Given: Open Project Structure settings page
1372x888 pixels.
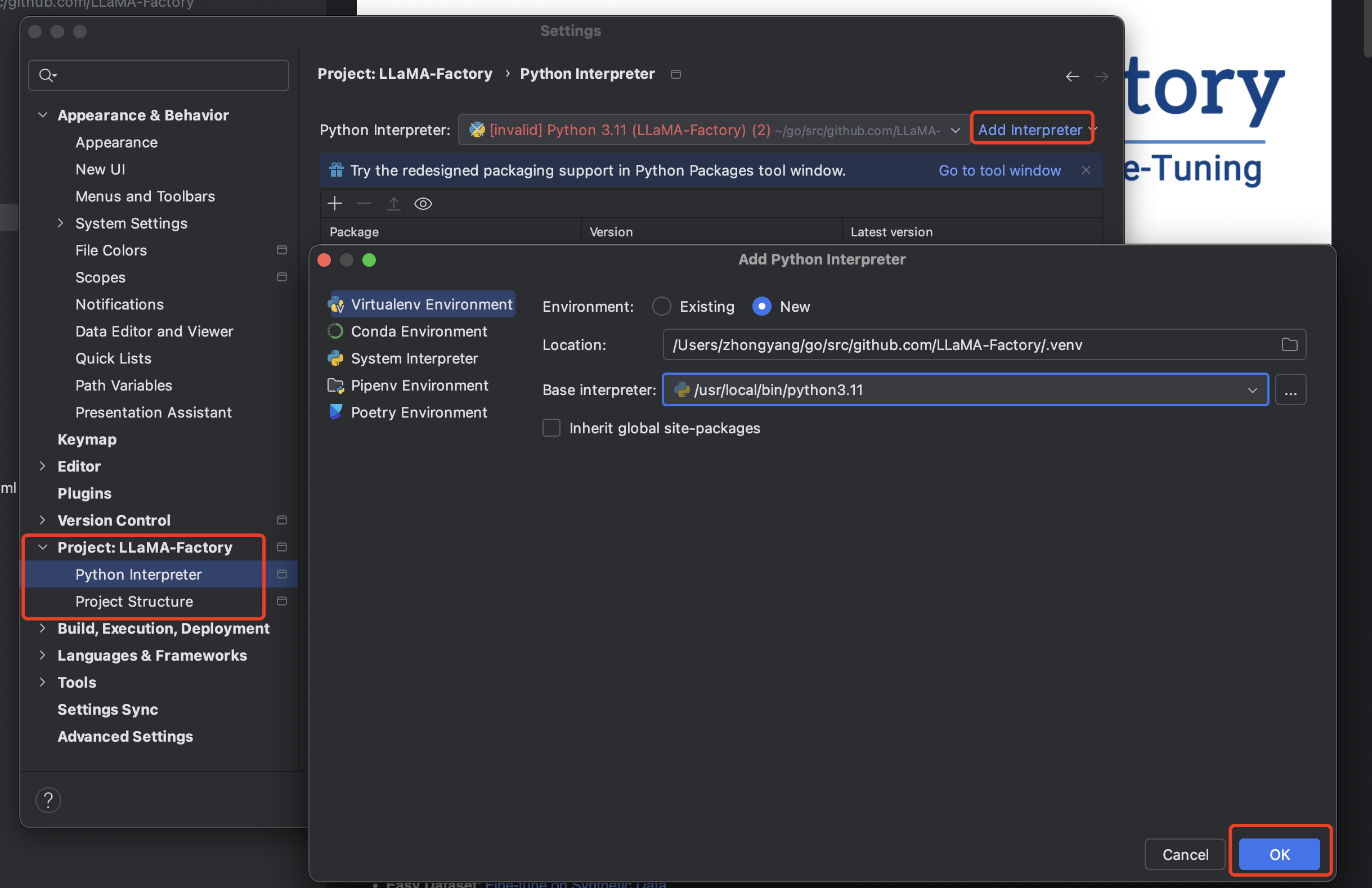Looking at the screenshot, I should tap(134, 602).
